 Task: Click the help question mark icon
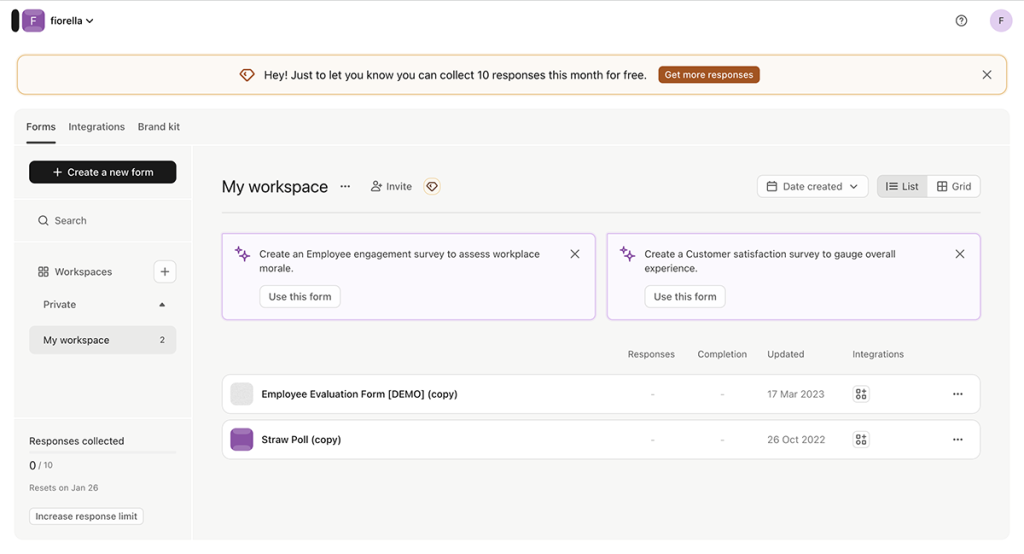961,21
